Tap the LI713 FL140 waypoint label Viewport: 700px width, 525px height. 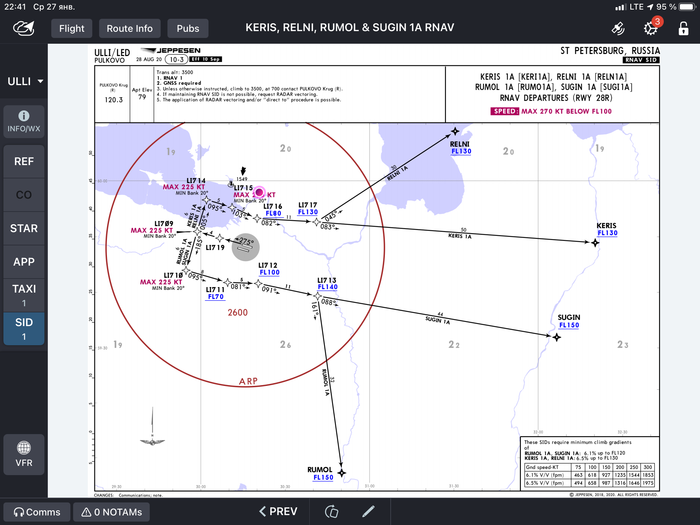(x=327, y=283)
